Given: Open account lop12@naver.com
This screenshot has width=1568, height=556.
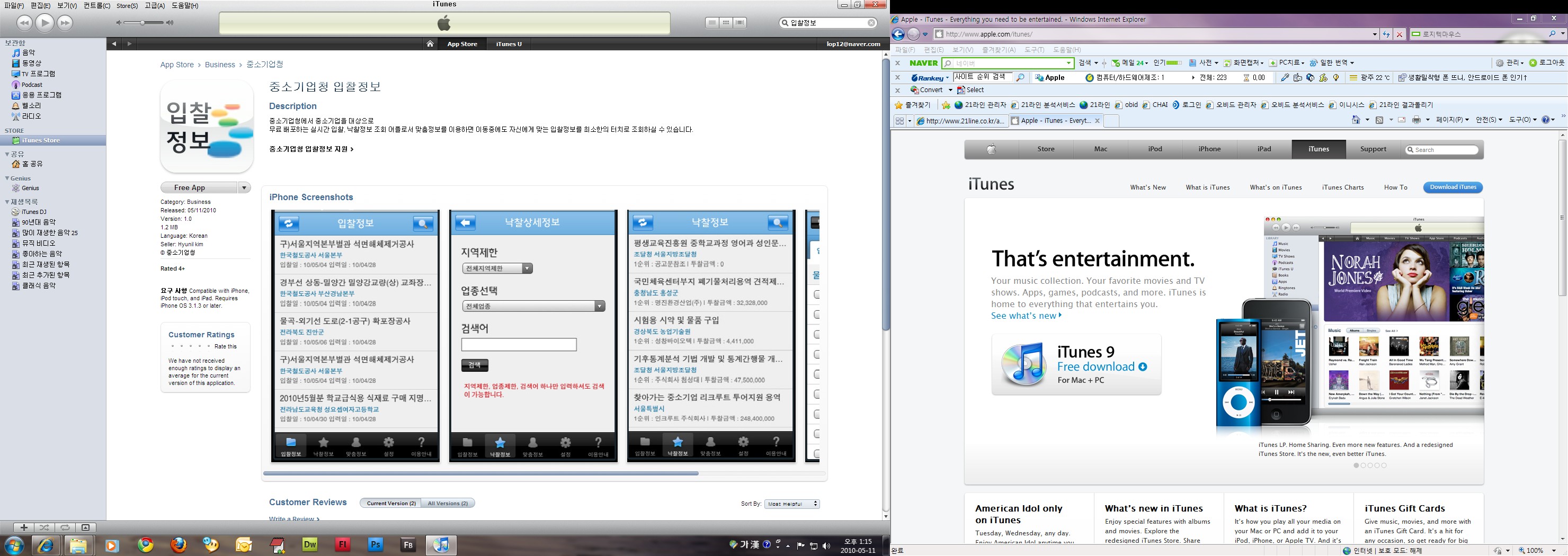Looking at the screenshot, I should pyautogui.click(x=853, y=44).
